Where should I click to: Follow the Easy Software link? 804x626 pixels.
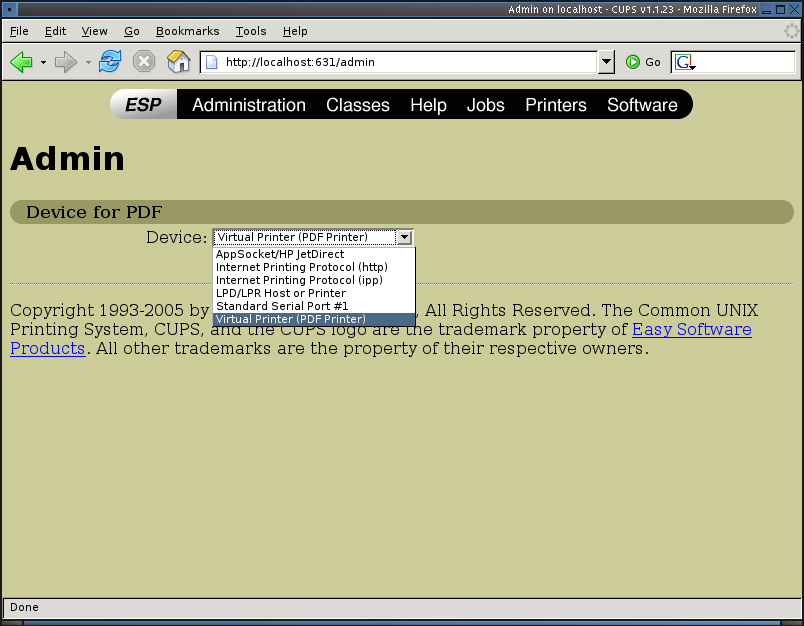pyautogui.click(x=692, y=329)
